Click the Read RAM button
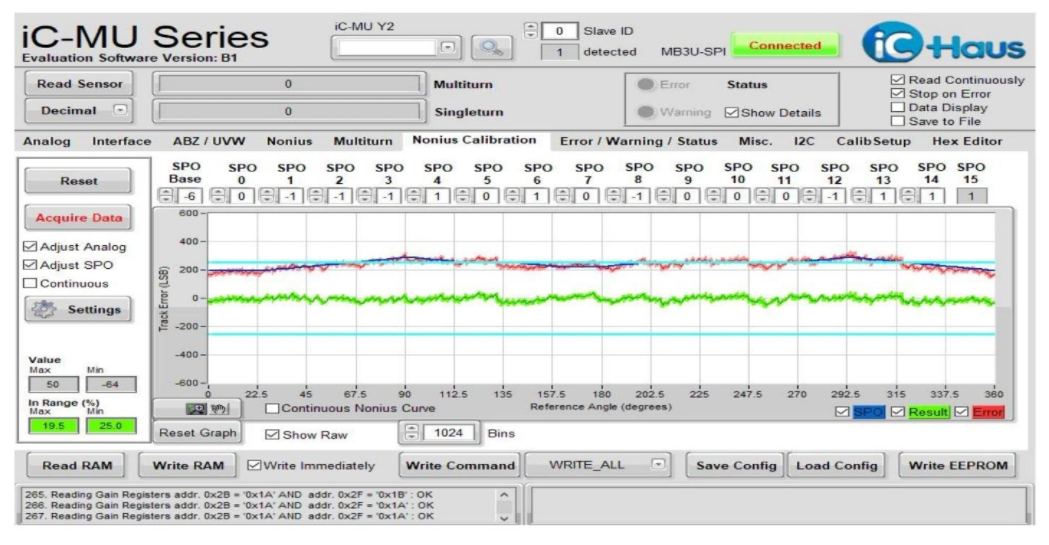The width and height of the screenshot is (1049, 545). click(77, 465)
